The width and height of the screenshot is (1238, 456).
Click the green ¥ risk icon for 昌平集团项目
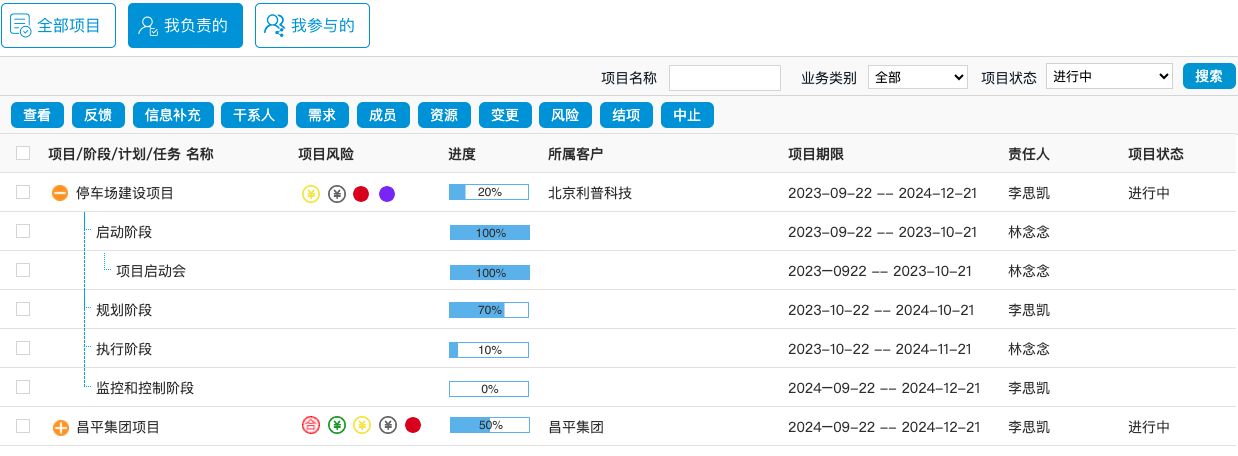337,426
